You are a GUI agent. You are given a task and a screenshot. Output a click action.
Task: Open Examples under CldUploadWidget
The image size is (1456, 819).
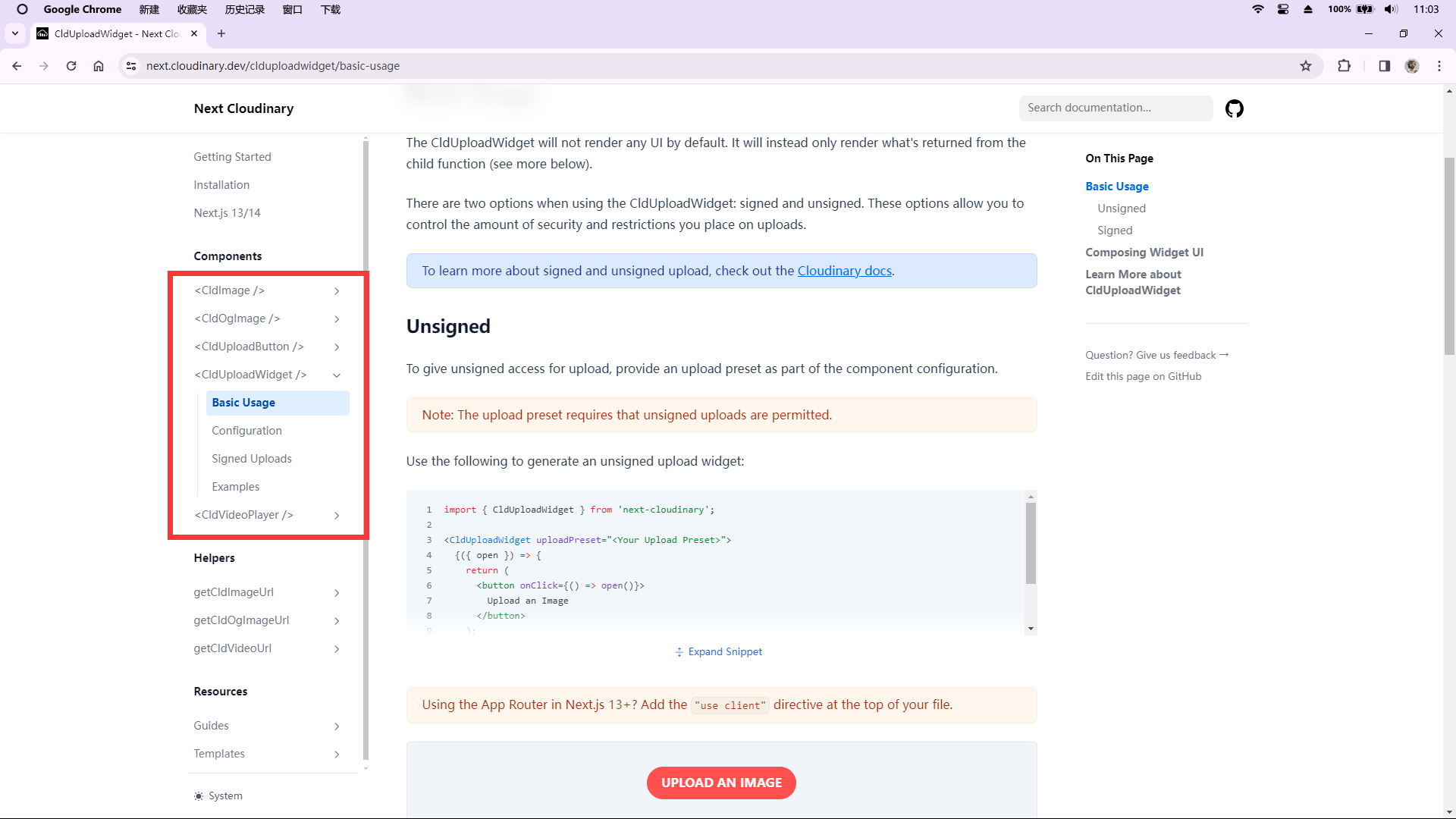235,487
